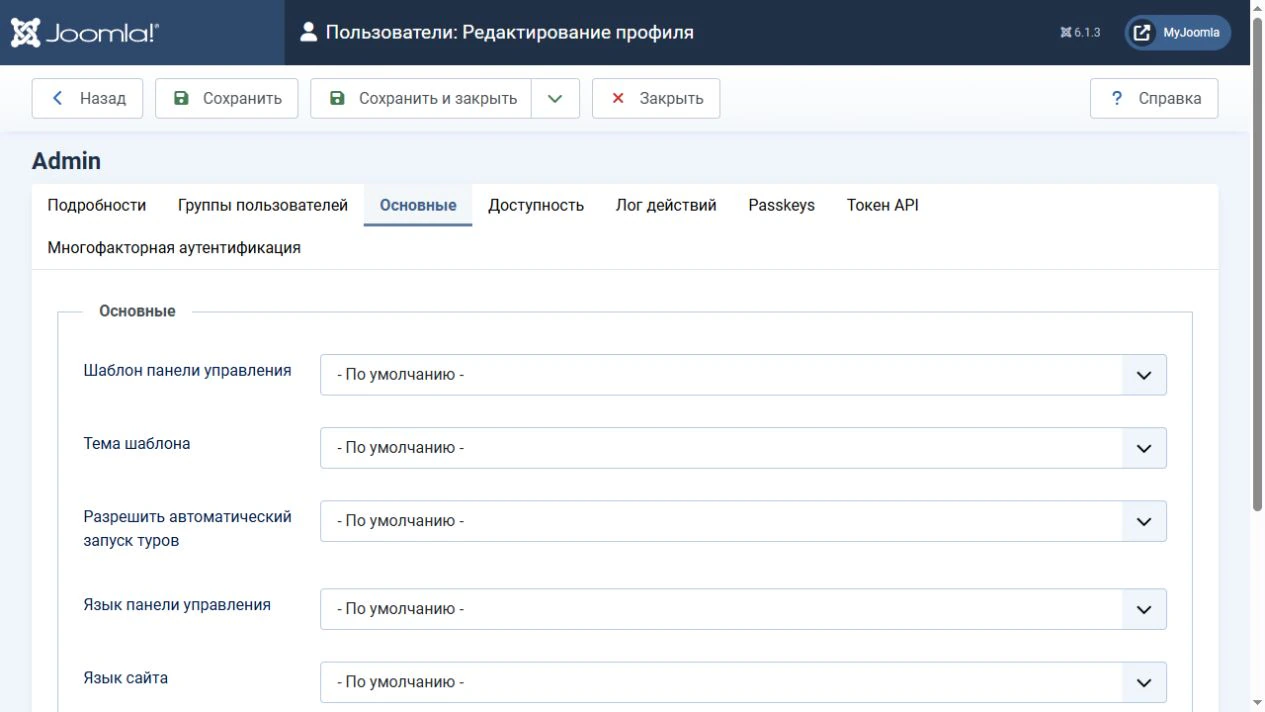This screenshot has height=712, width=1265.
Task: Click the Joomla! logo
Action: 85,33
